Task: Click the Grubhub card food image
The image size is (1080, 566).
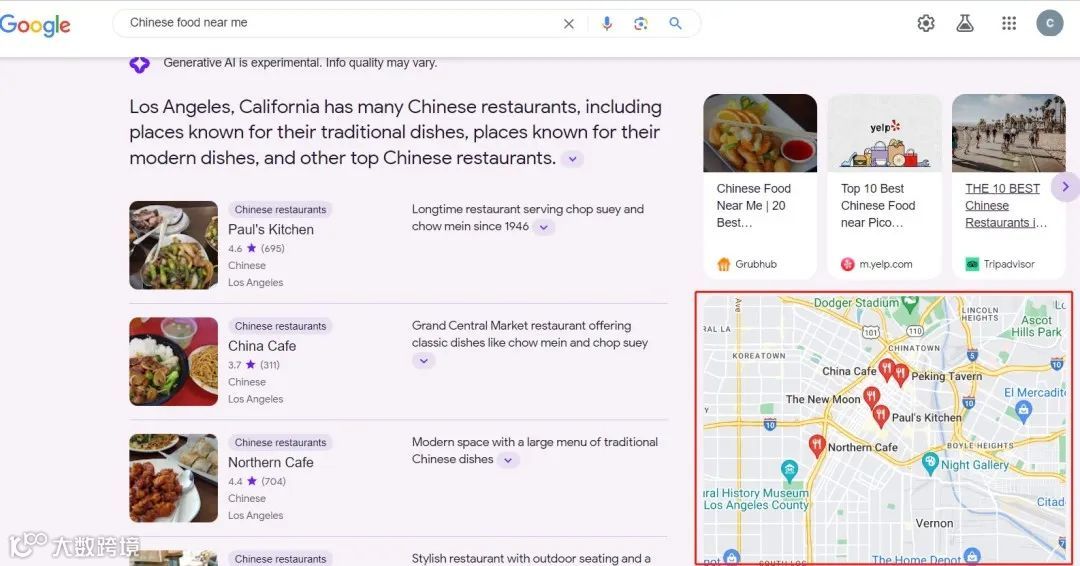Action: [760, 133]
